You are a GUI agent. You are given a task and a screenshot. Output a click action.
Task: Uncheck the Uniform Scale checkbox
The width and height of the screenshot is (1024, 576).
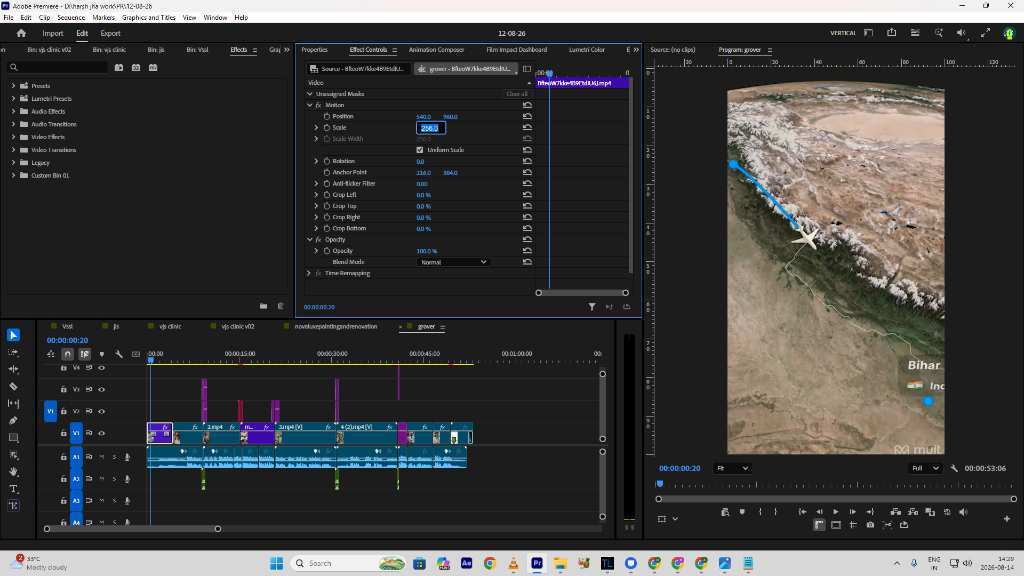point(420,150)
